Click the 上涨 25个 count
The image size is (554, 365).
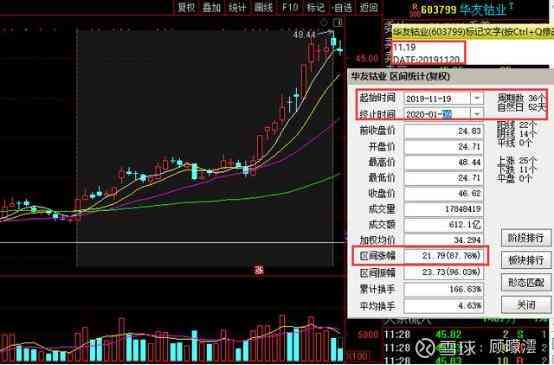tap(517, 161)
